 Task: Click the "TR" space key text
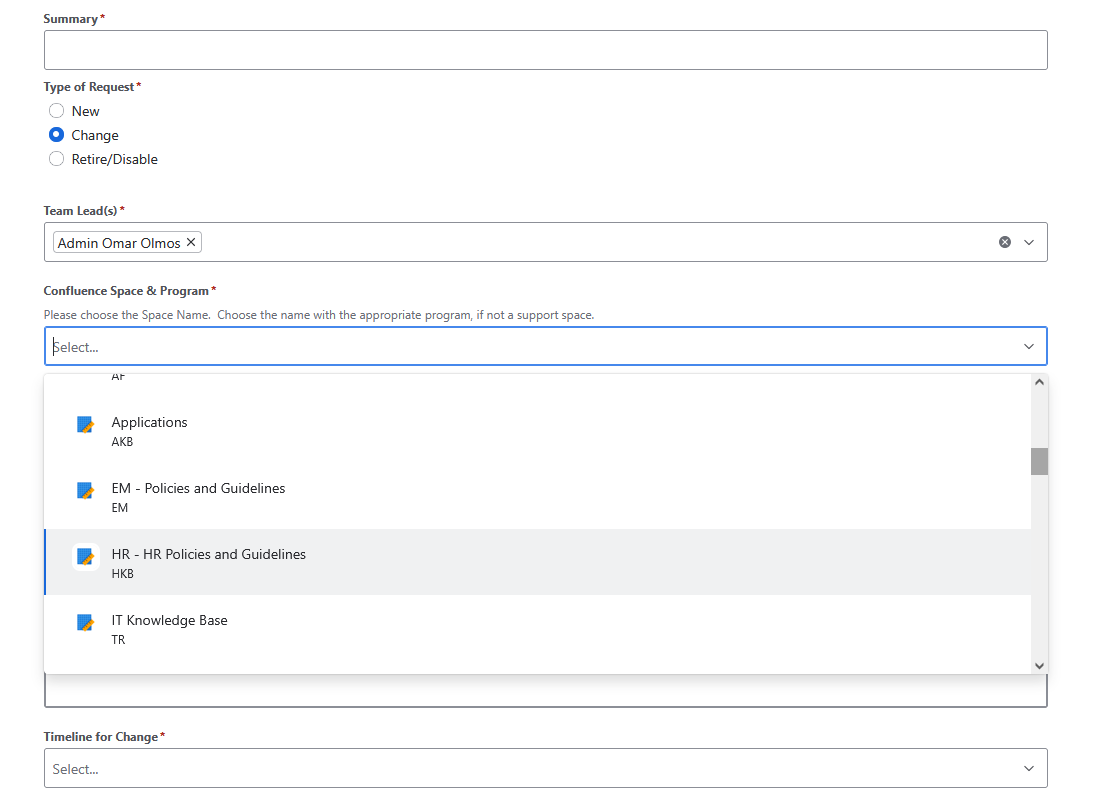[x=118, y=640]
